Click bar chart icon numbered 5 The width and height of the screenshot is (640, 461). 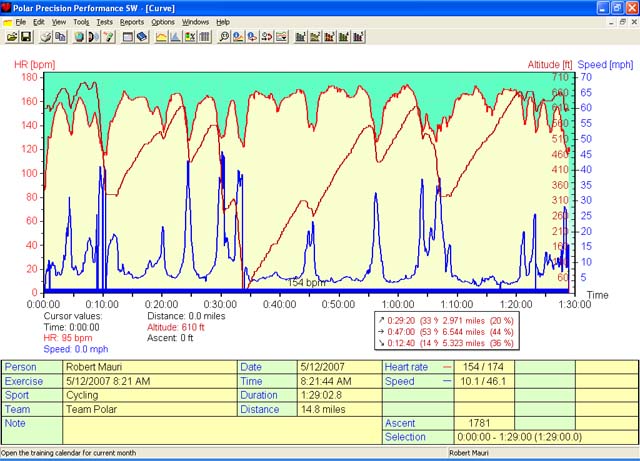coord(358,37)
